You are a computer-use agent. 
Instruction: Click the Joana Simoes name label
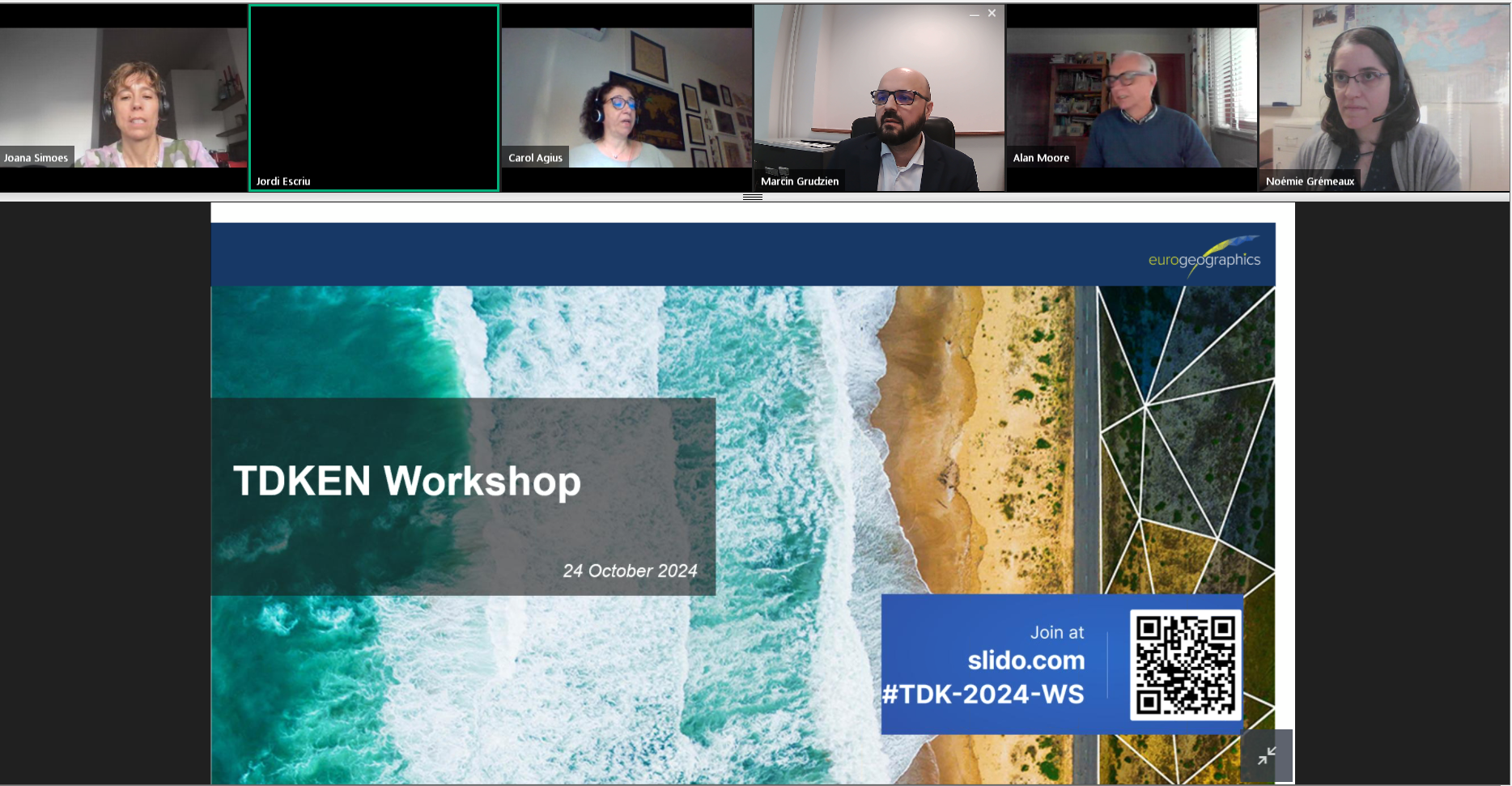[x=36, y=158]
